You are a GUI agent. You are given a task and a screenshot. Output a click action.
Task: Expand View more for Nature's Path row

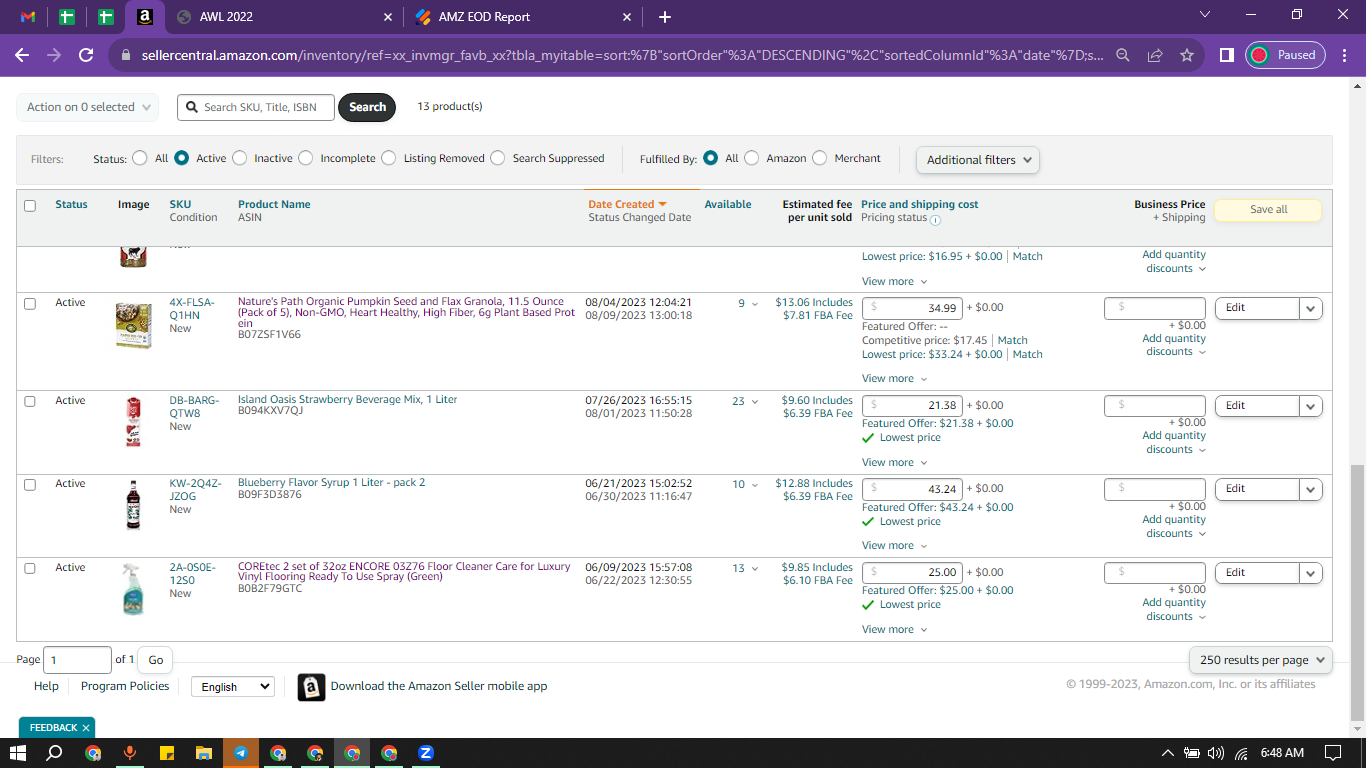click(x=894, y=379)
